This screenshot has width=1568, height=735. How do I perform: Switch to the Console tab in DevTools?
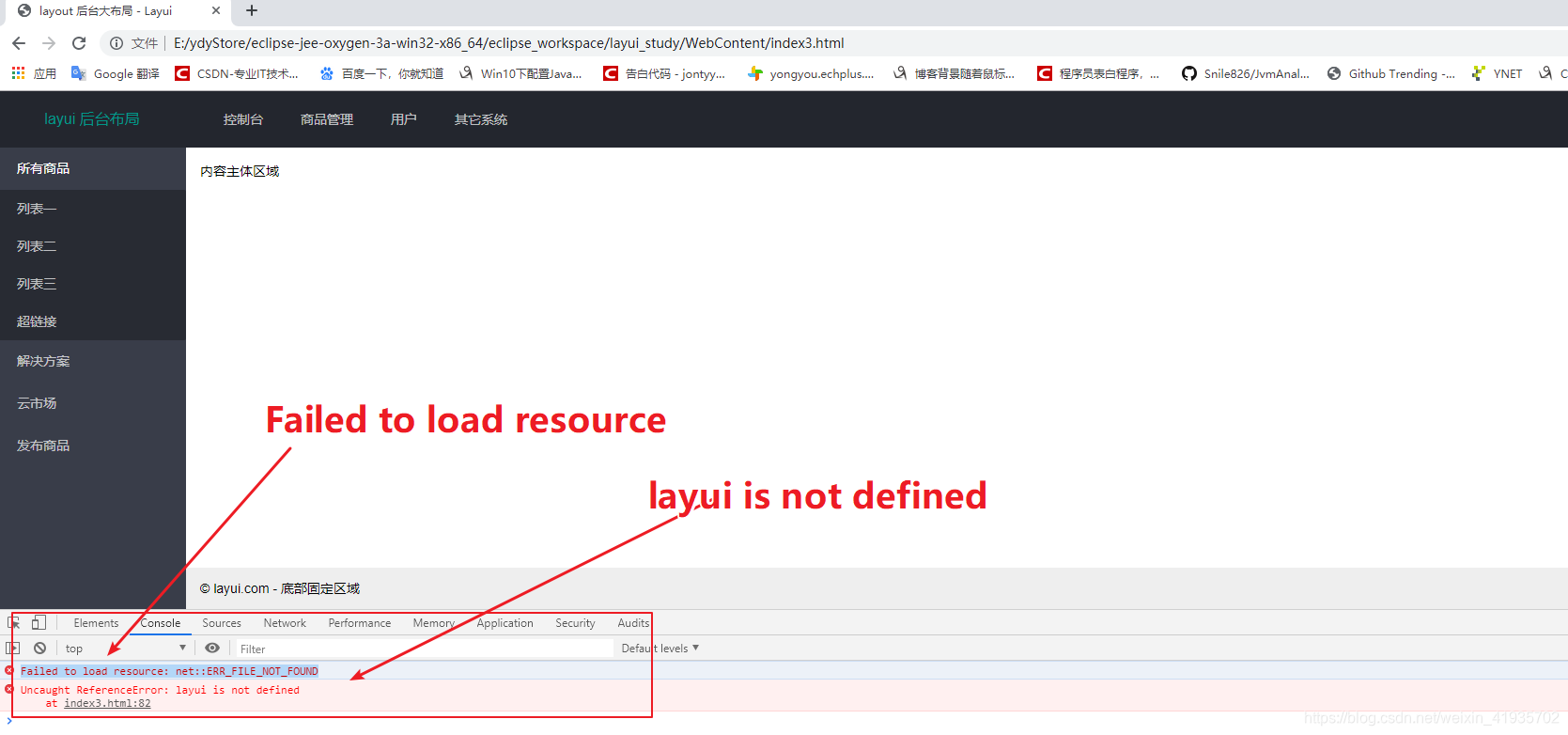(161, 623)
